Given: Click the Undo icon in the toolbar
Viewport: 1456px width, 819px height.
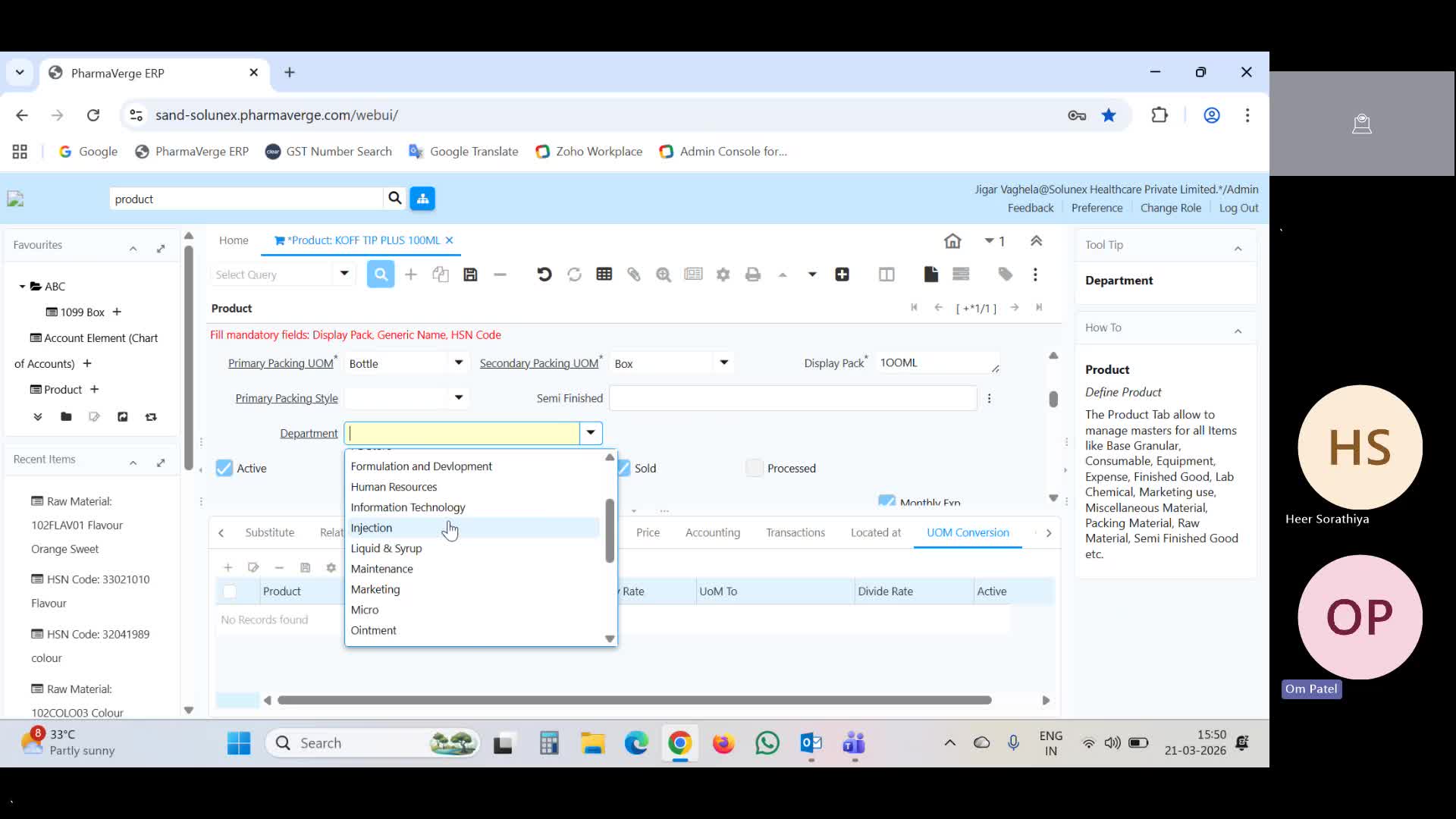Looking at the screenshot, I should coord(544,275).
